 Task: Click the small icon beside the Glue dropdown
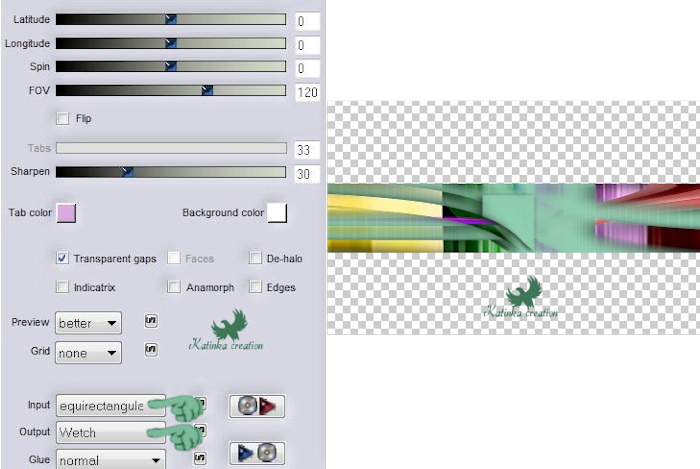200,457
